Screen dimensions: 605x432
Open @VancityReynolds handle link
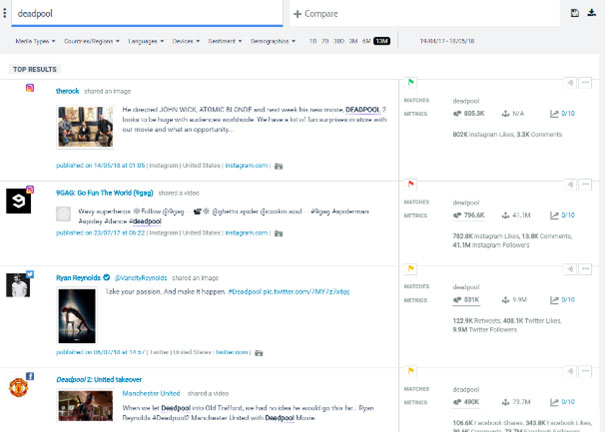(141, 278)
